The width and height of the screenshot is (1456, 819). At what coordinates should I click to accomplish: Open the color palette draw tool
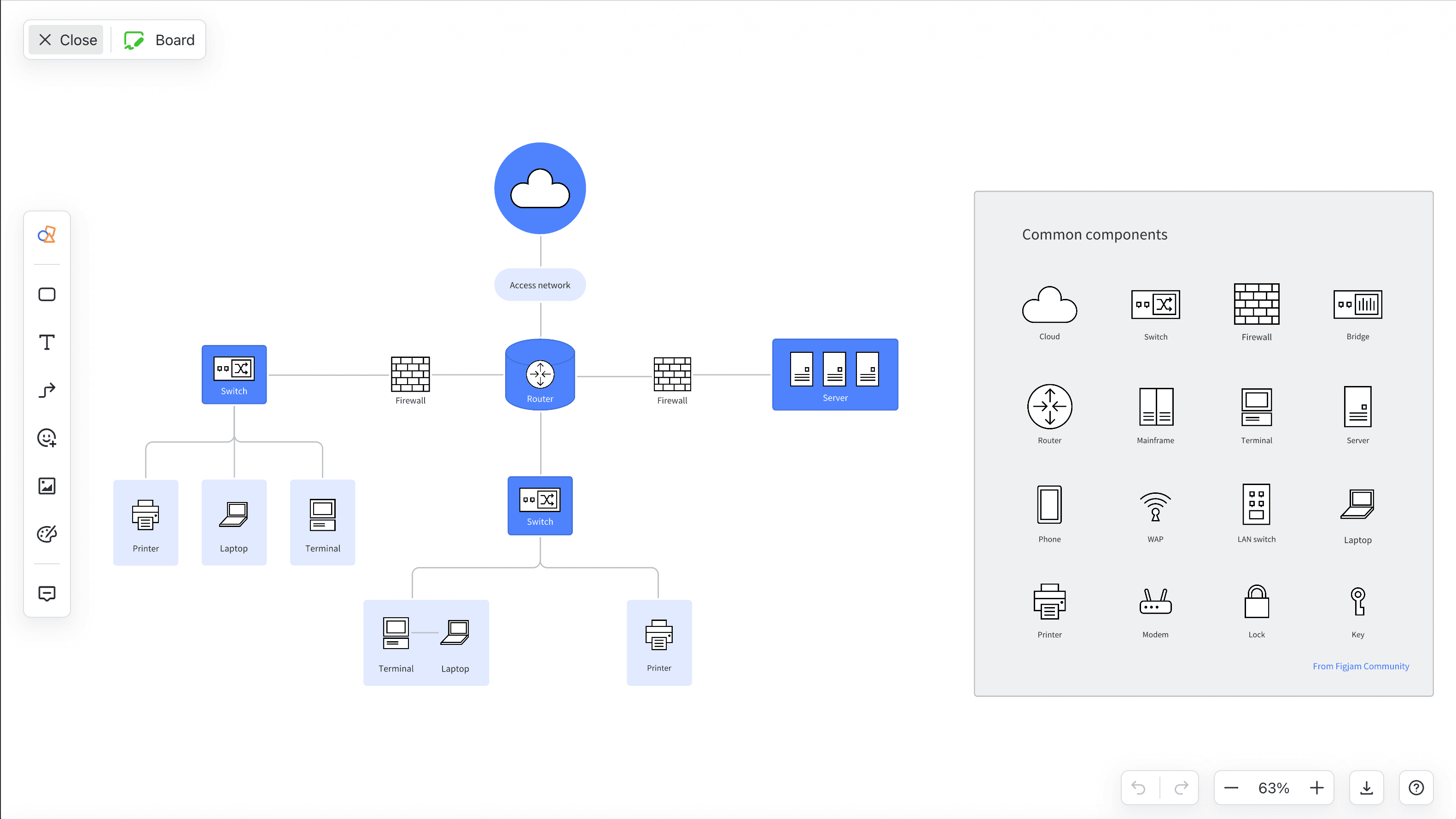pyautogui.click(x=47, y=534)
